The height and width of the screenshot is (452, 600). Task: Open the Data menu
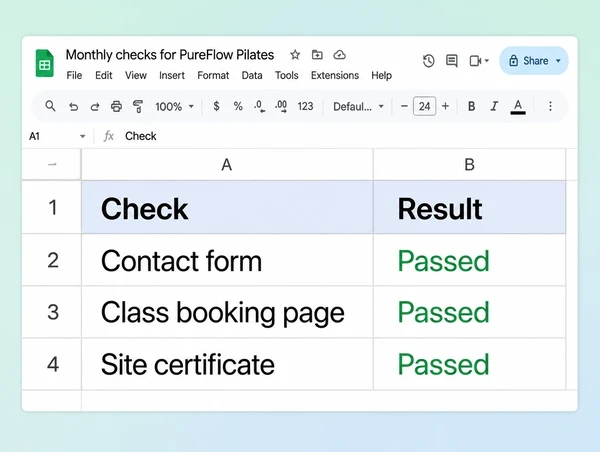click(x=252, y=75)
